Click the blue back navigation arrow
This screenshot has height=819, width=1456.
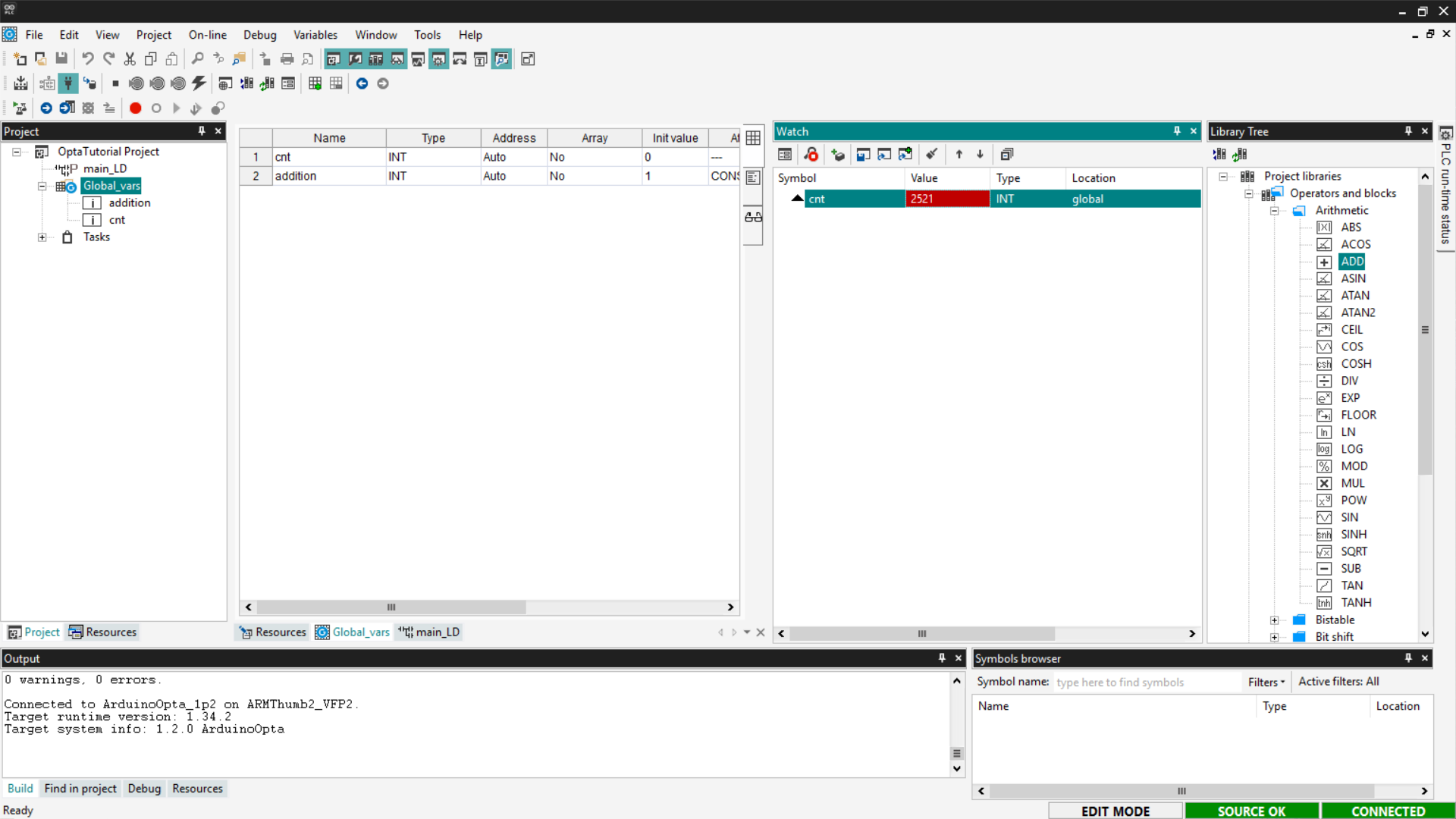(362, 83)
